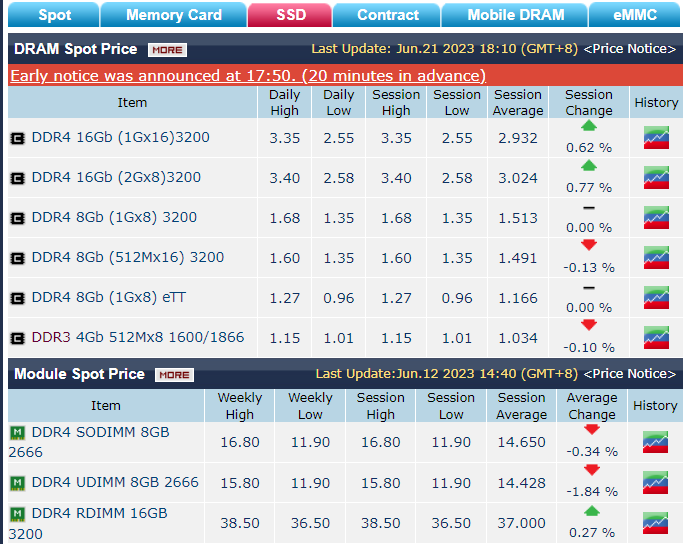Click the early notice announcement link
Image resolution: width=684 pixels, height=544 pixels.
tap(248, 76)
